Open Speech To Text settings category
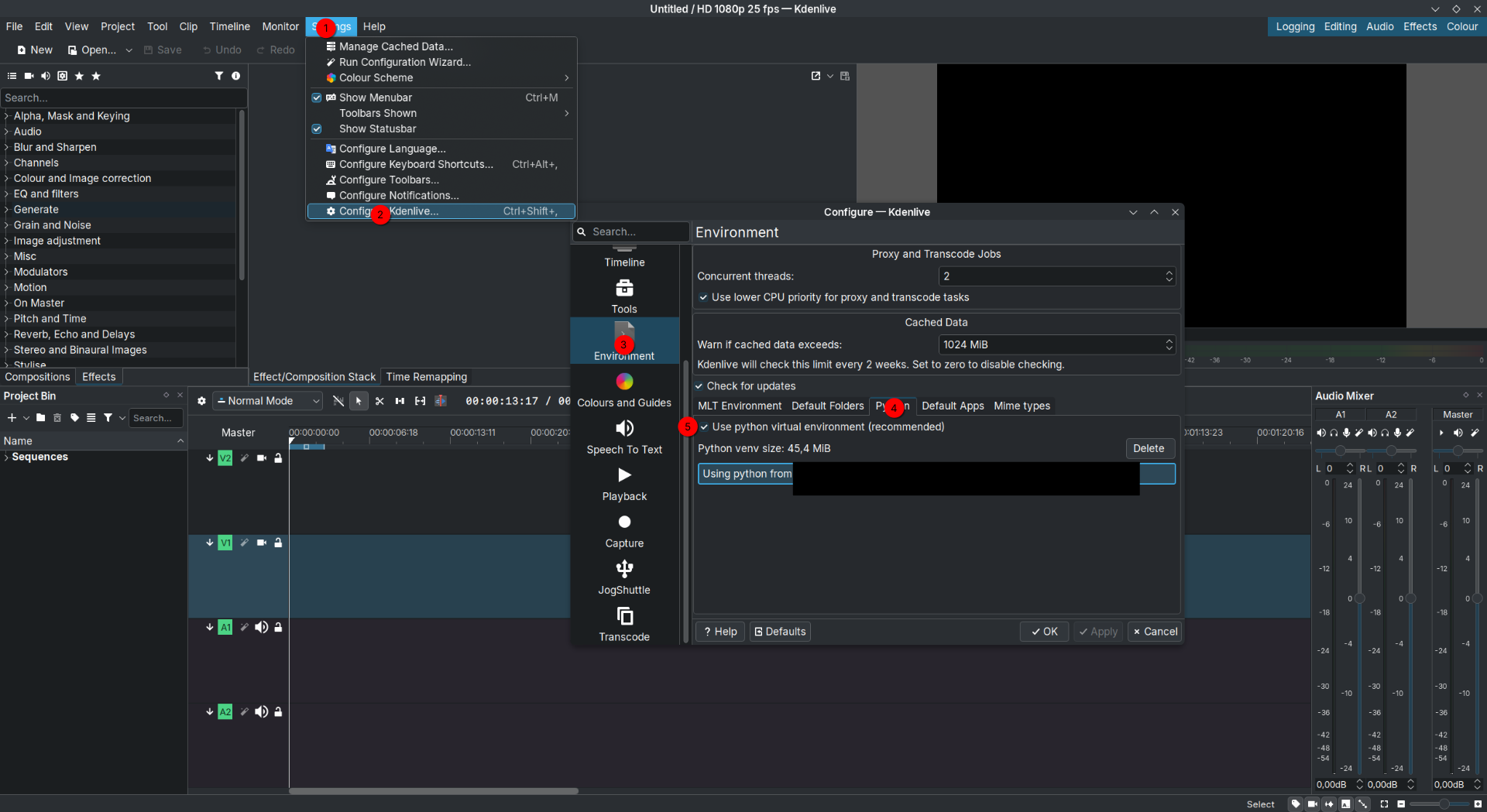The height and width of the screenshot is (812, 1487). [x=624, y=437]
